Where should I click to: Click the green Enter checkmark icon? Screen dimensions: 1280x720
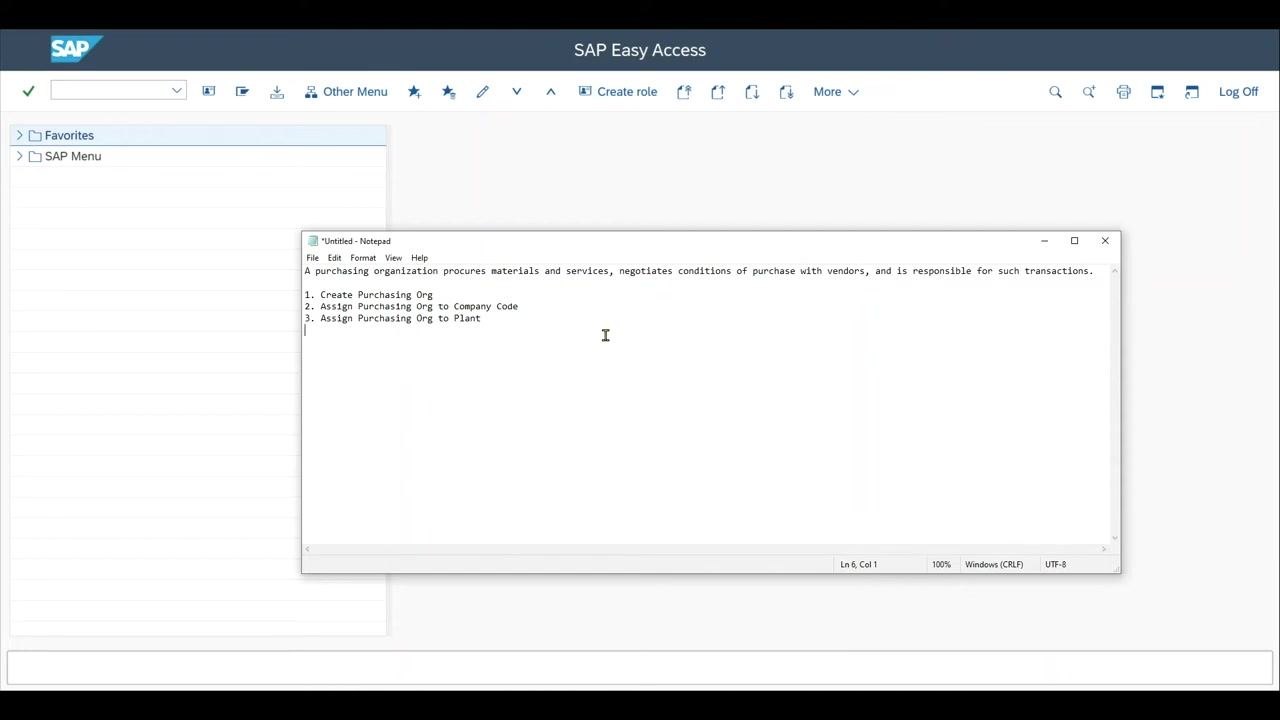28,91
